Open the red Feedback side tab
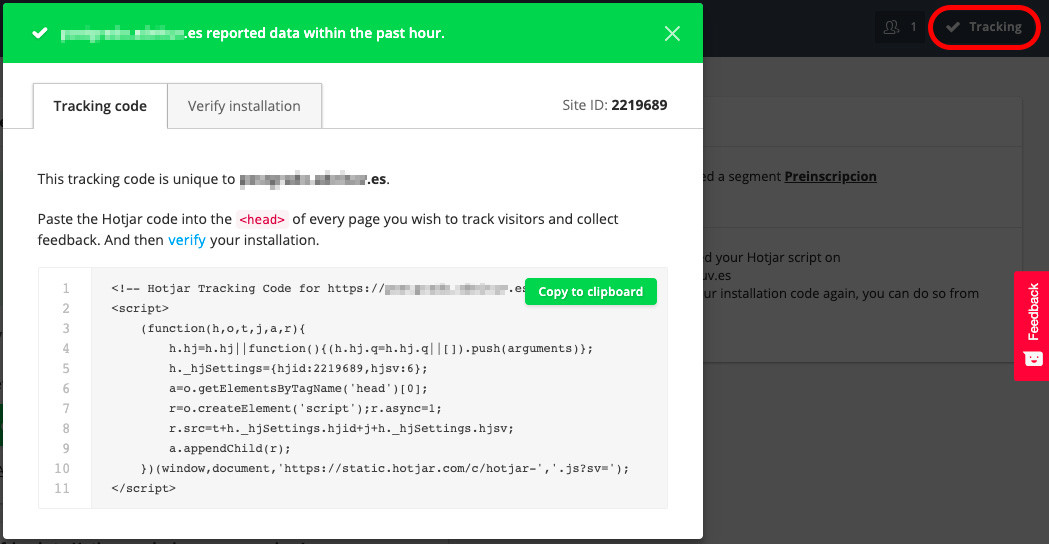 [x=1032, y=326]
